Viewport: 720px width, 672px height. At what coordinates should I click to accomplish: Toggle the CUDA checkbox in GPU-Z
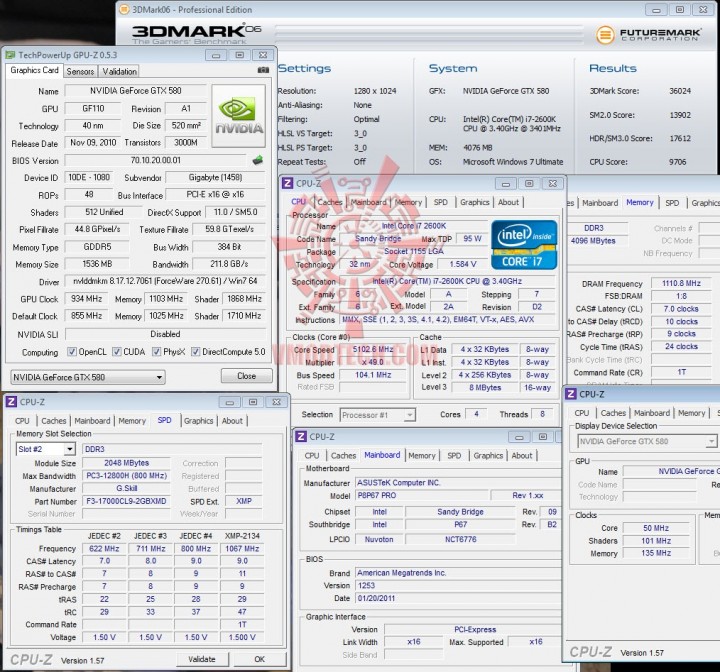pyautogui.click(x=117, y=352)
